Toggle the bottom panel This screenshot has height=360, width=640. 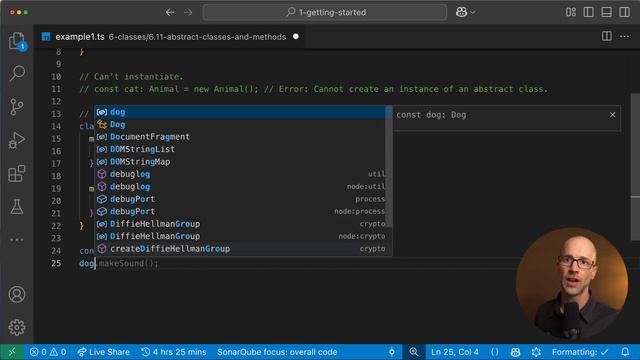pos(607,12)
